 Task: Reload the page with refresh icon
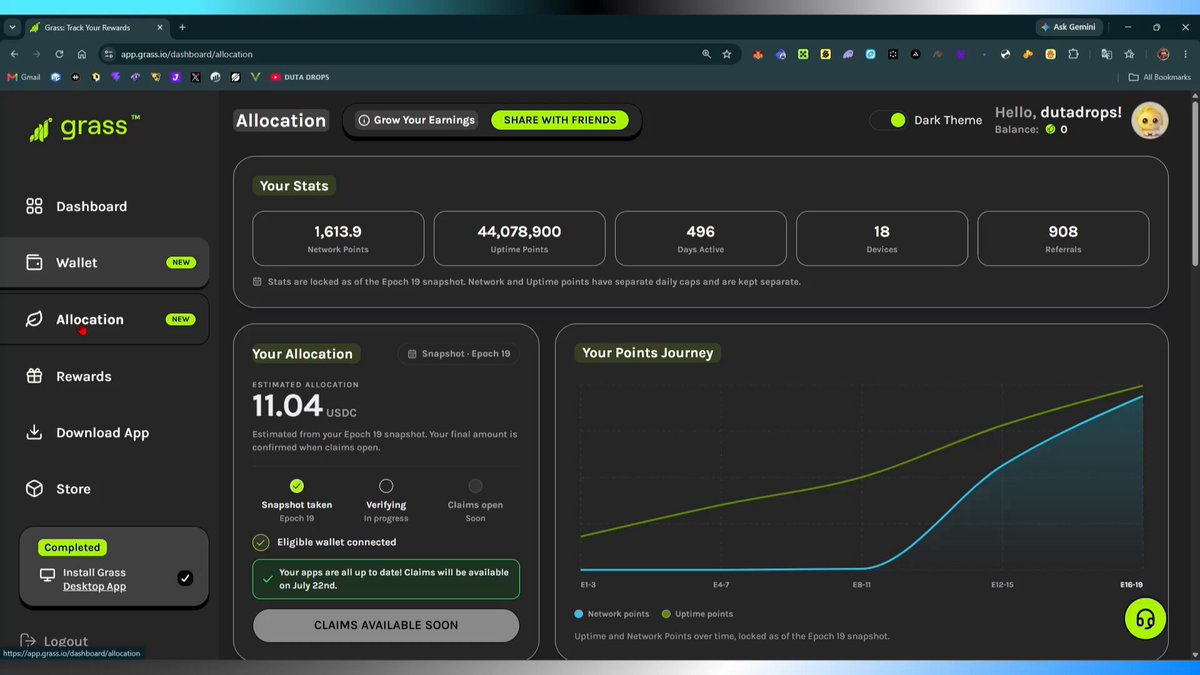tap(59, 54)
